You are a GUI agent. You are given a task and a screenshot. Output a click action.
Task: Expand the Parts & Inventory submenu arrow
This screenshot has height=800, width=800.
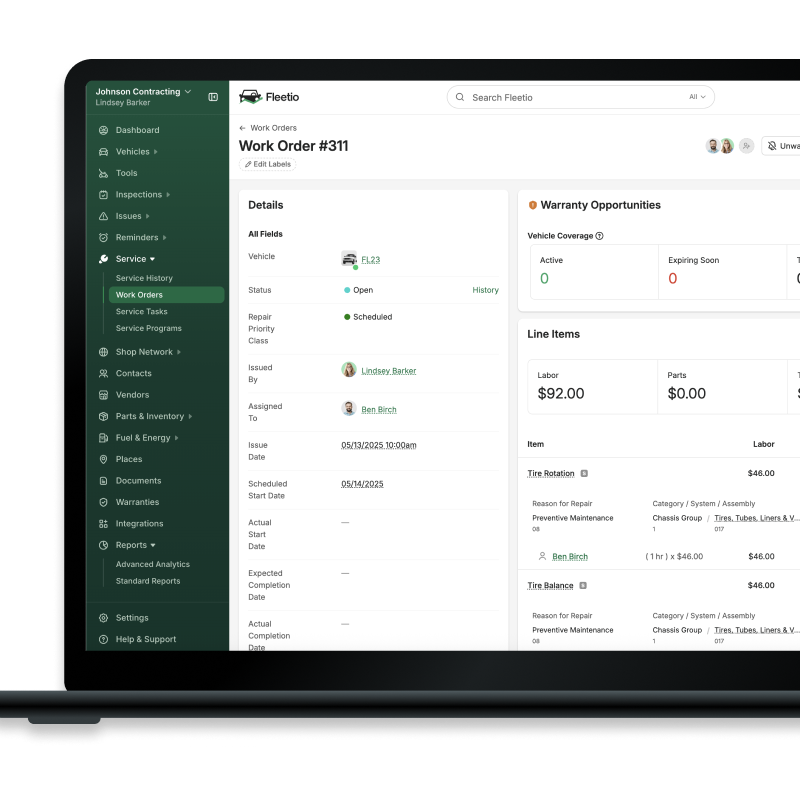coord(190,416)
